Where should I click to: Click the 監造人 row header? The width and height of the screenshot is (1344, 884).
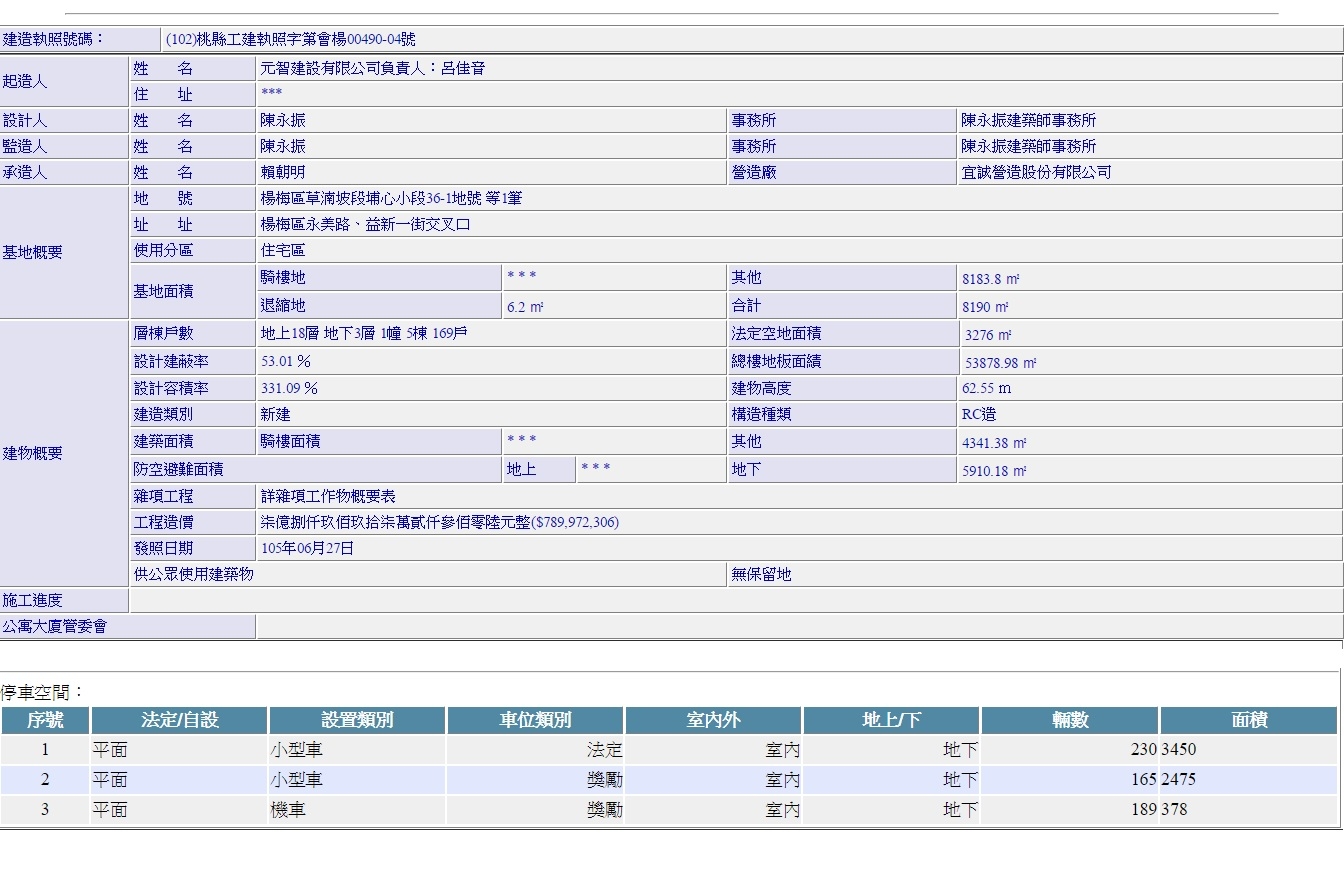tap(65, 146)
